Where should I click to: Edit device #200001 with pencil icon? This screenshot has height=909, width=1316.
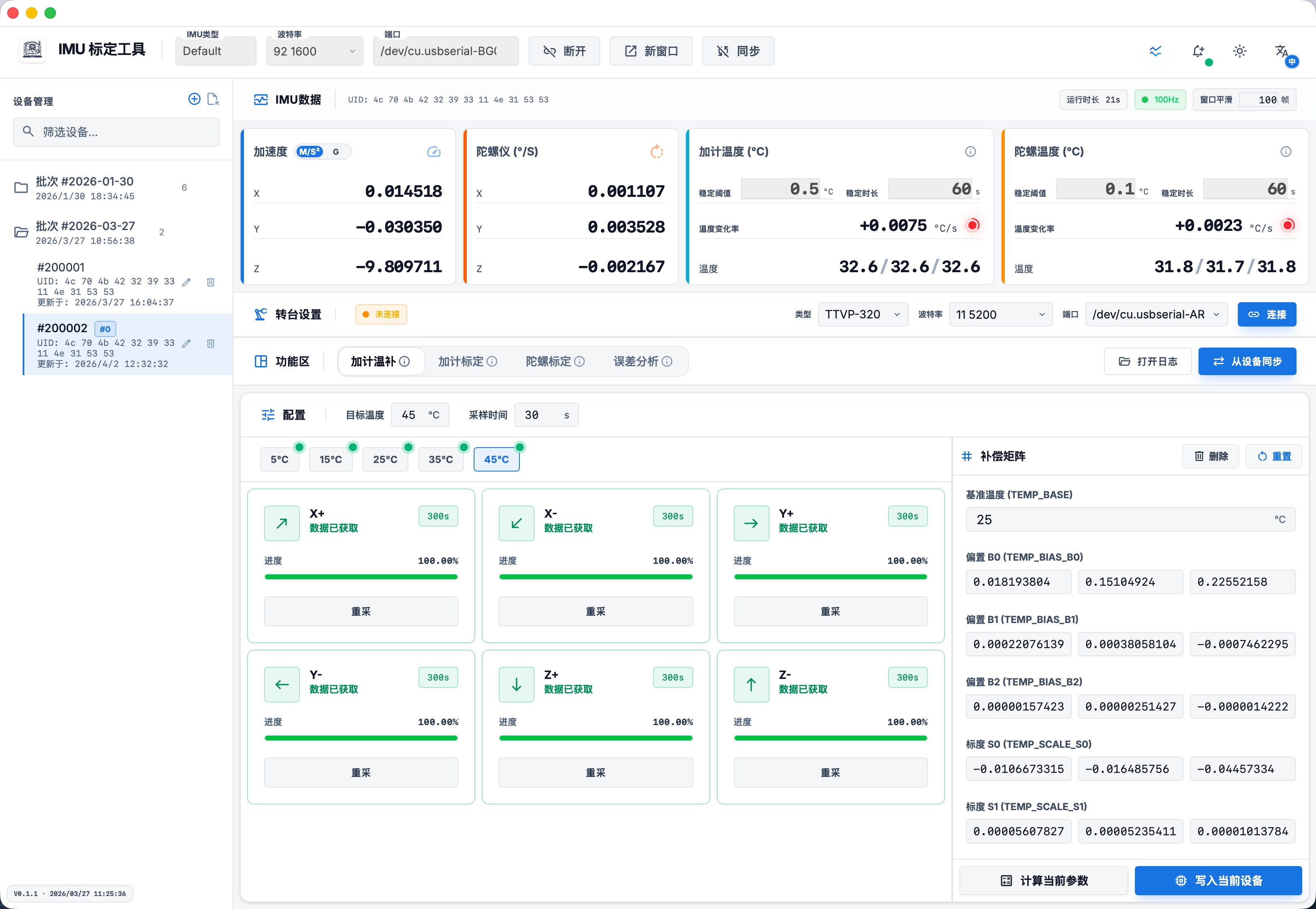[x=186, y=282]
